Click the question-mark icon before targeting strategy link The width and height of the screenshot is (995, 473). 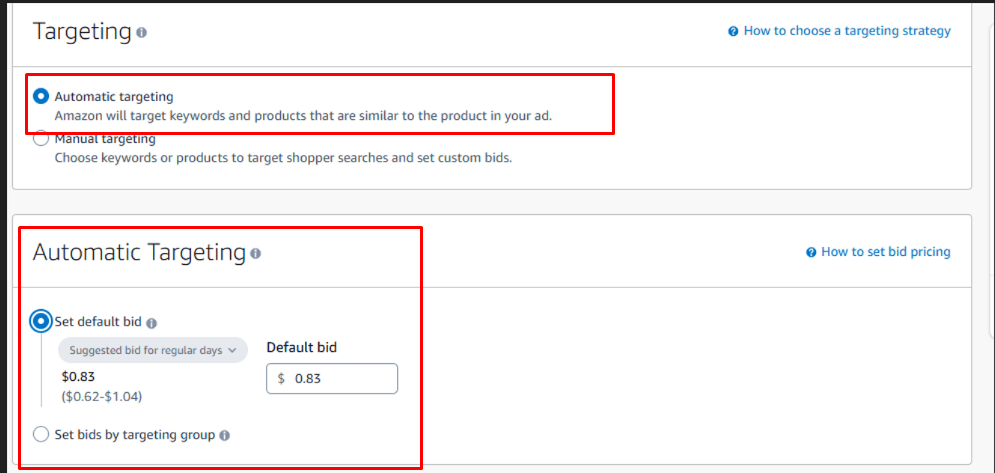[x=733, y=31]
